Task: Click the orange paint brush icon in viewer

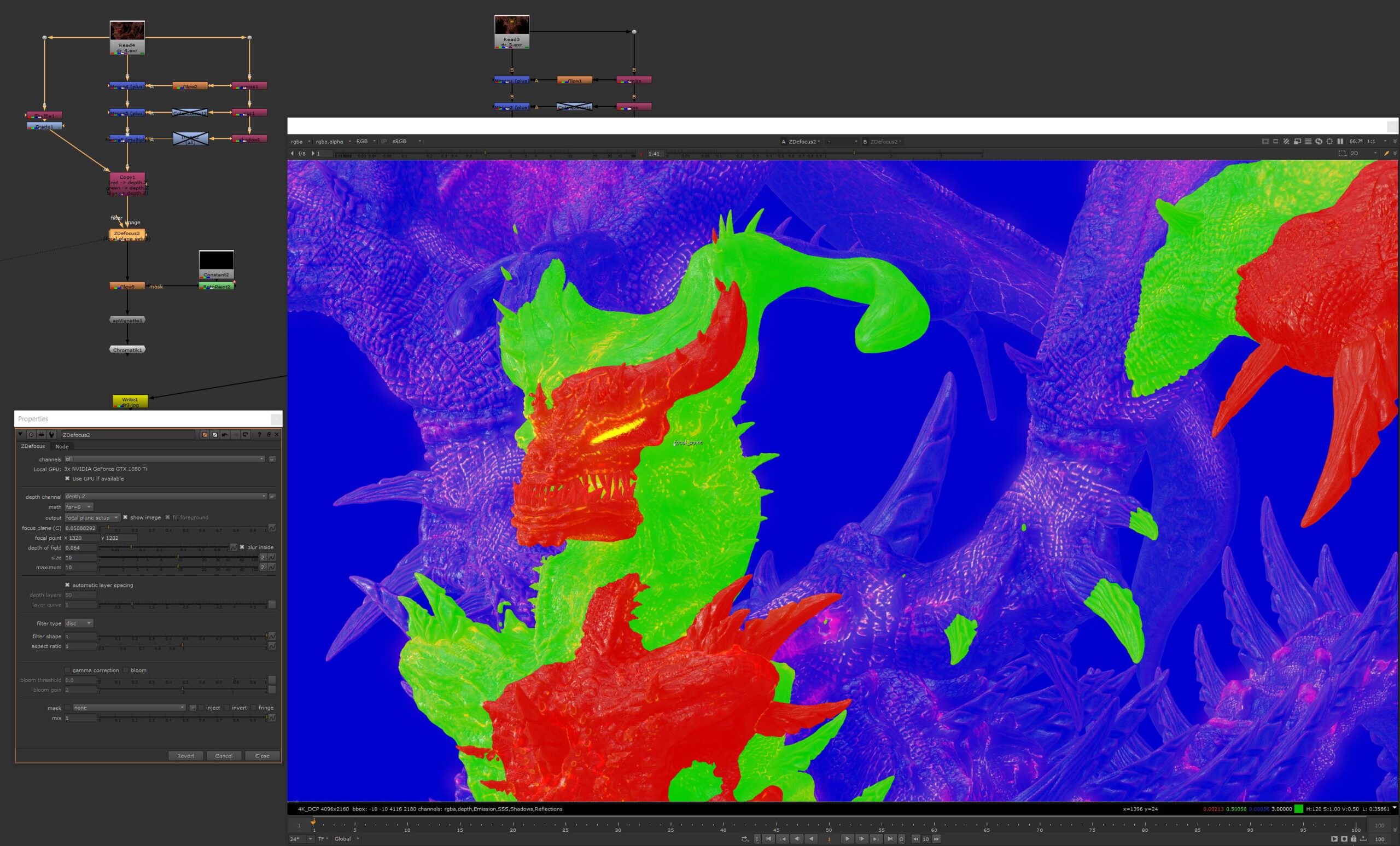Action: (x=1387, y=154)
